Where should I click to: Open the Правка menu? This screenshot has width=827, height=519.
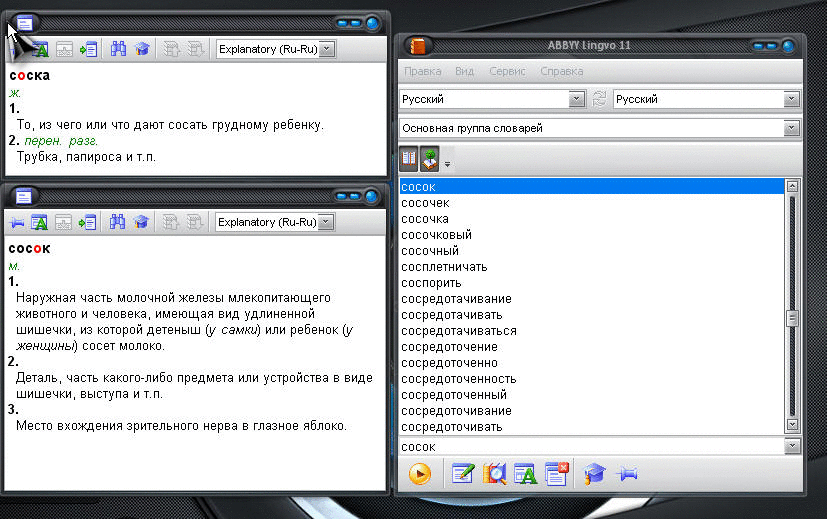(422, 71)
